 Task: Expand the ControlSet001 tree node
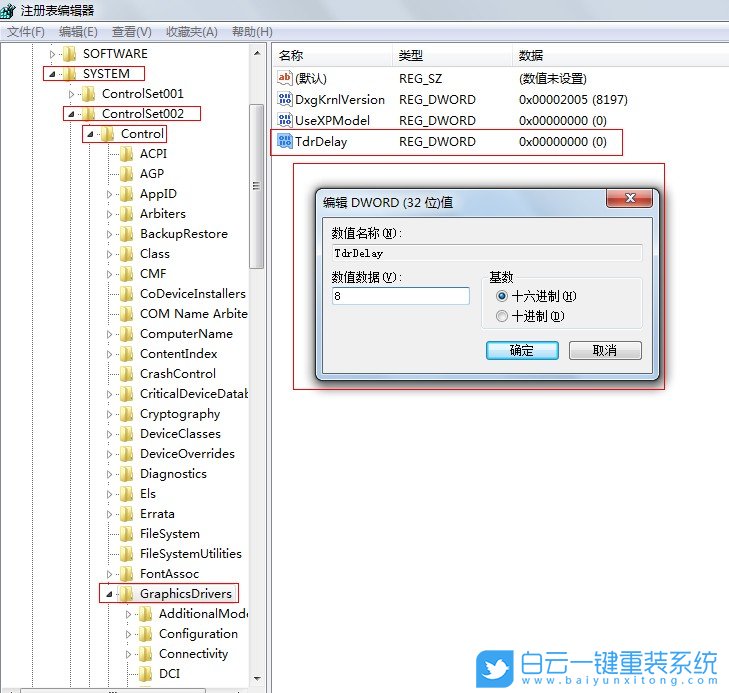[71, 94]
